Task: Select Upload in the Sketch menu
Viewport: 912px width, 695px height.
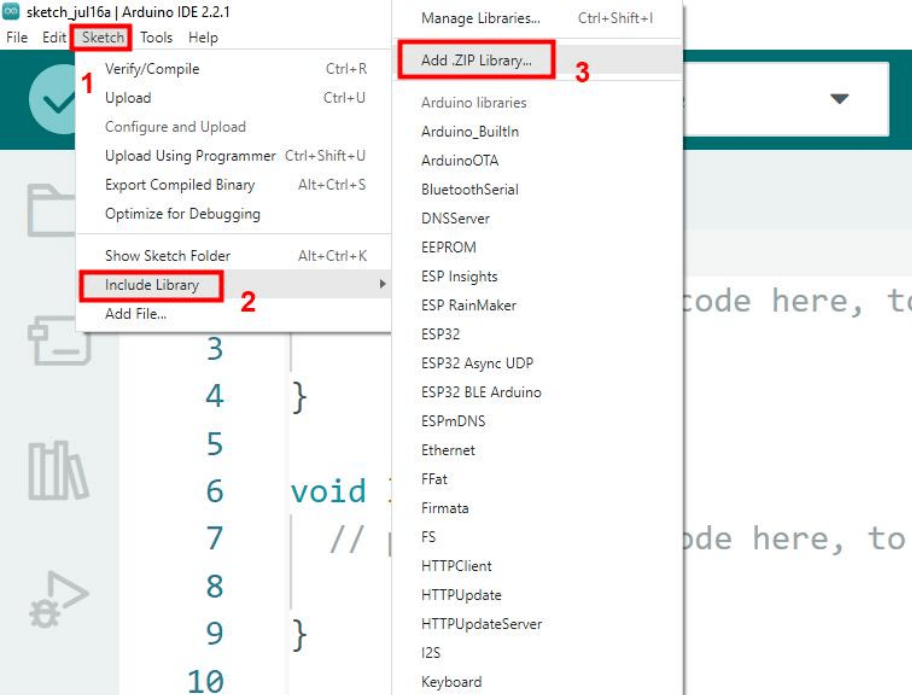Action: [x=128, y=98]
